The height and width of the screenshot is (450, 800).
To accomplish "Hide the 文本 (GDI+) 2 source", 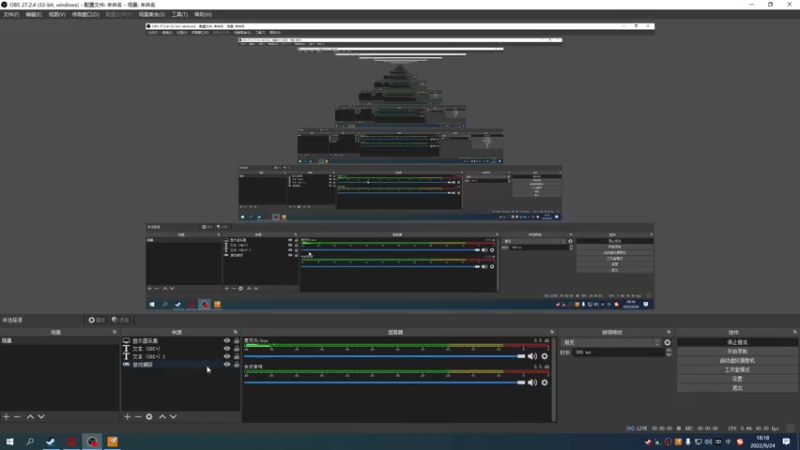I will [x=227, y=356].
